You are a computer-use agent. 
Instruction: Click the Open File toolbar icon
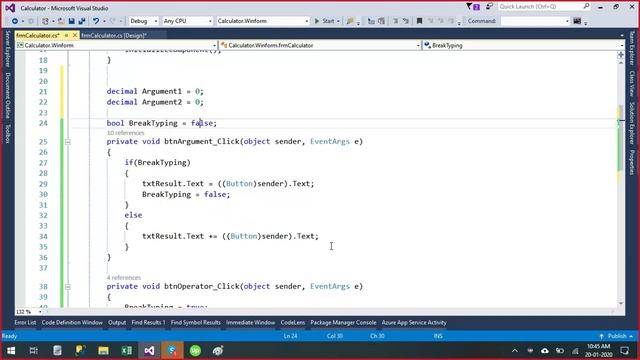click(61, 21)
